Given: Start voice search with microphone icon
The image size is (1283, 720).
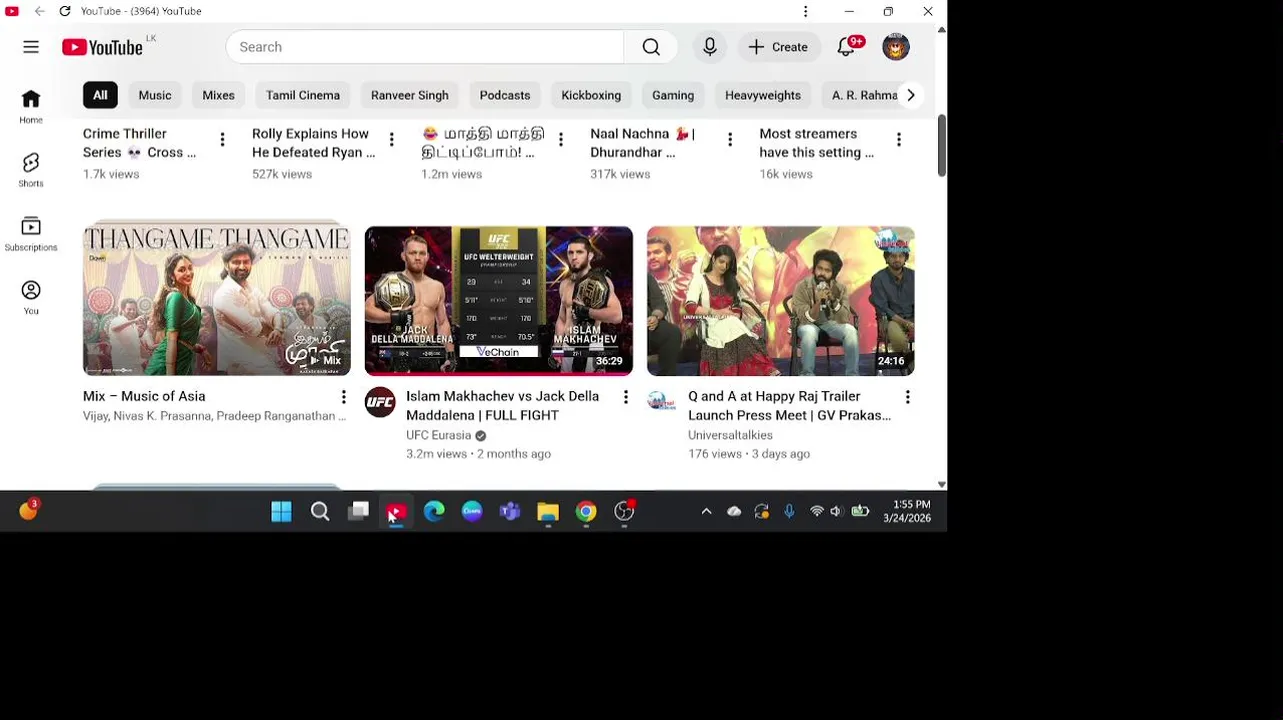Looking at the screenshot, I should pyautogui.click(x=710, y=47).
